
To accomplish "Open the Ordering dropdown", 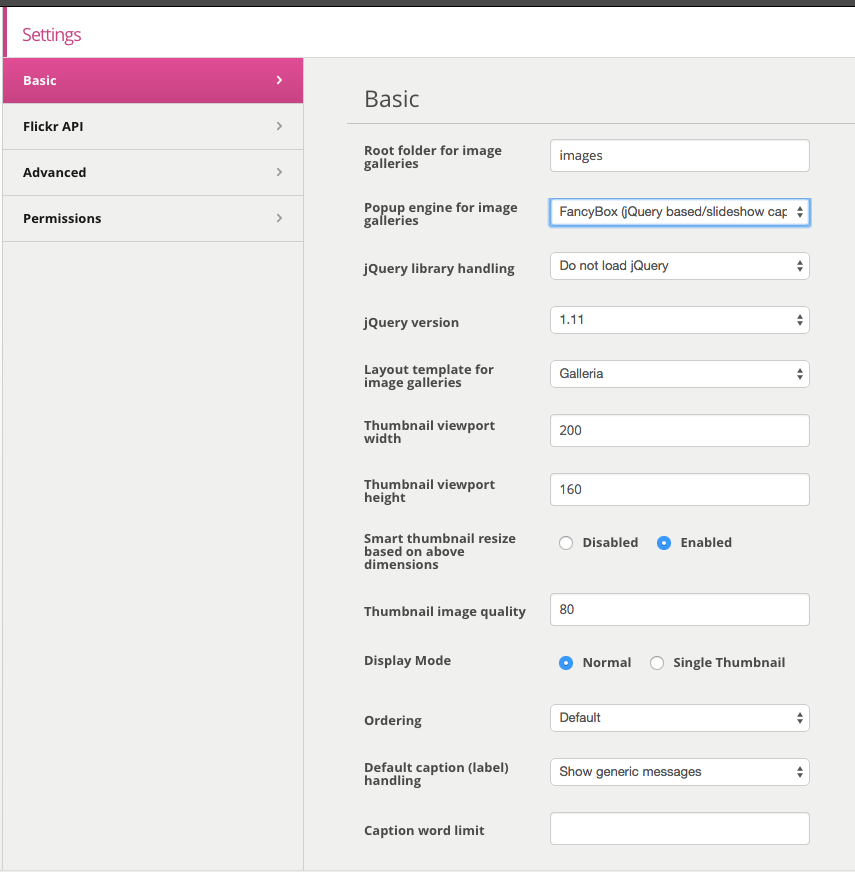I will point(680,718).
